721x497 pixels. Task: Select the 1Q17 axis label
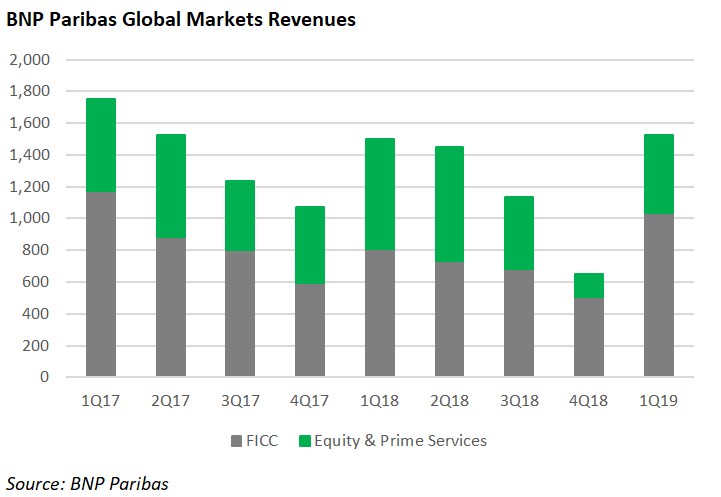(x=100, y=400)
